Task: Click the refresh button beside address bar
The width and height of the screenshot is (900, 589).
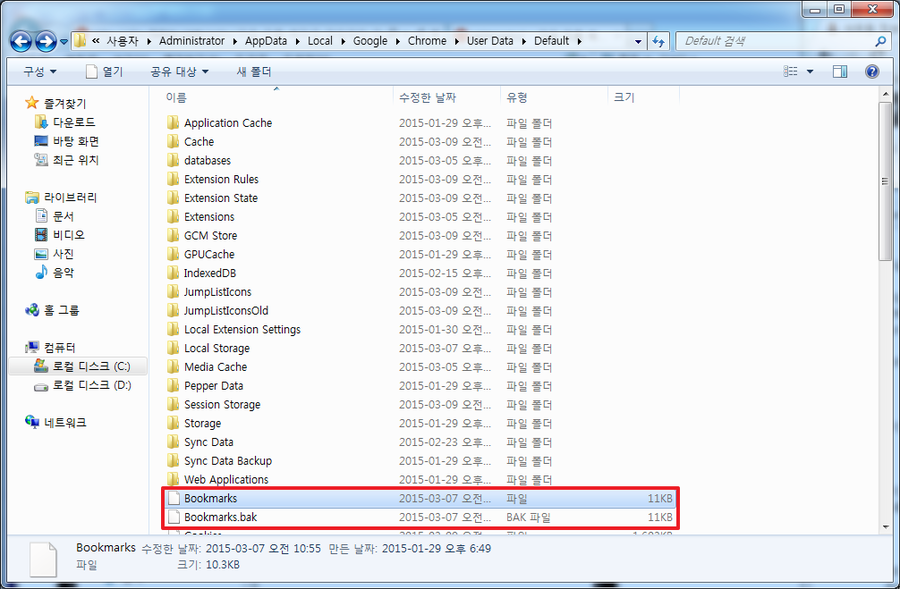Action: [x=658, y=41]
